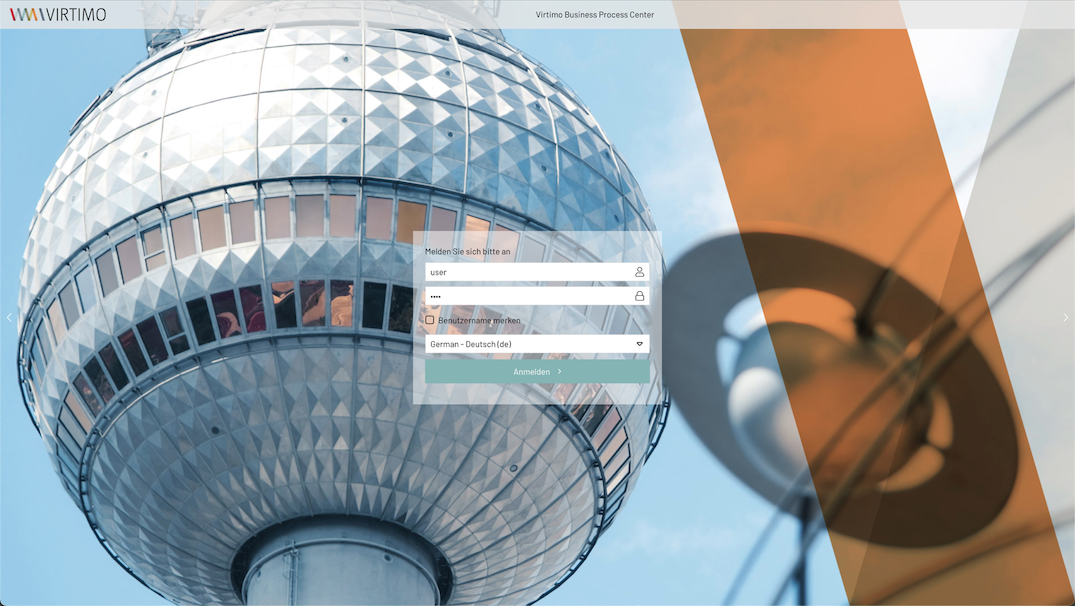This screenshot has height=606, width=1075.
Task: Click the "Benutzername merken" label text
Action: tap(479, 320)
